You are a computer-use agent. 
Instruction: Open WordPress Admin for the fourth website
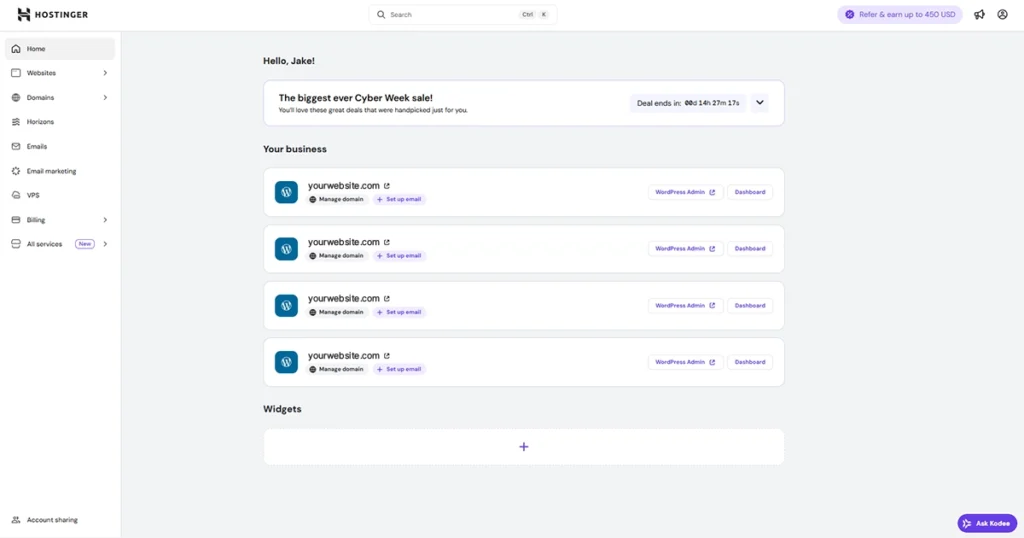click(685, 362)
